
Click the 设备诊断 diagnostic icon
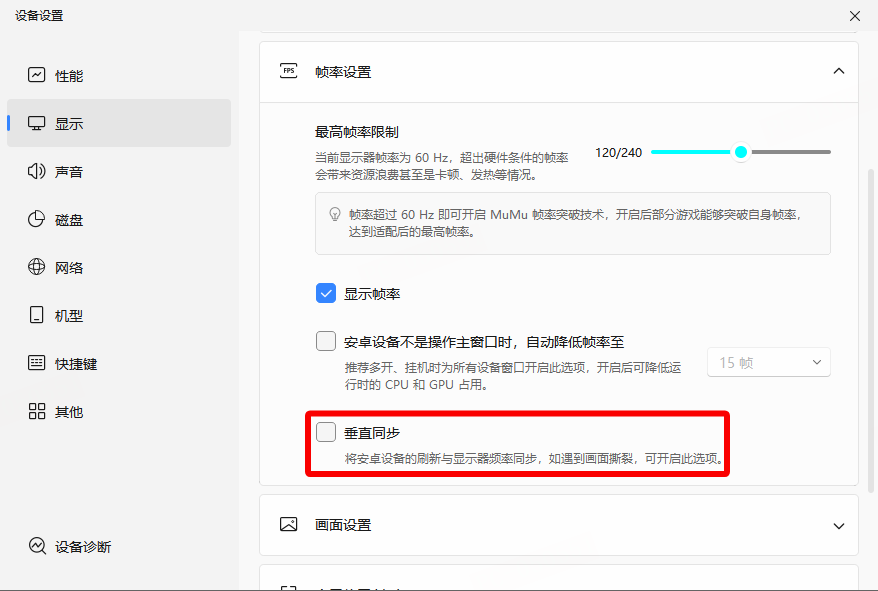[37, 546]
